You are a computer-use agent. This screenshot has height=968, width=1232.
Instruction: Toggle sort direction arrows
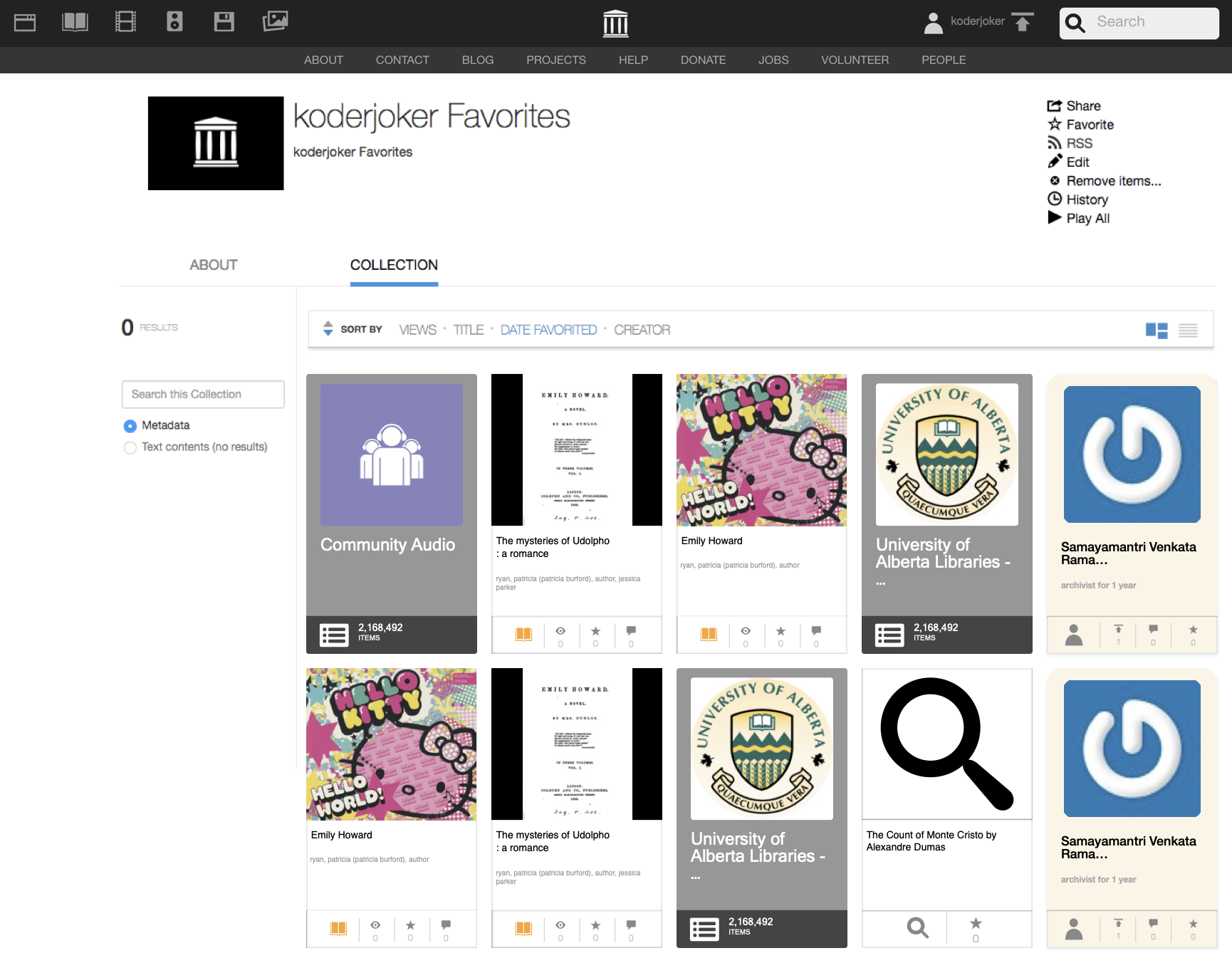328,328
